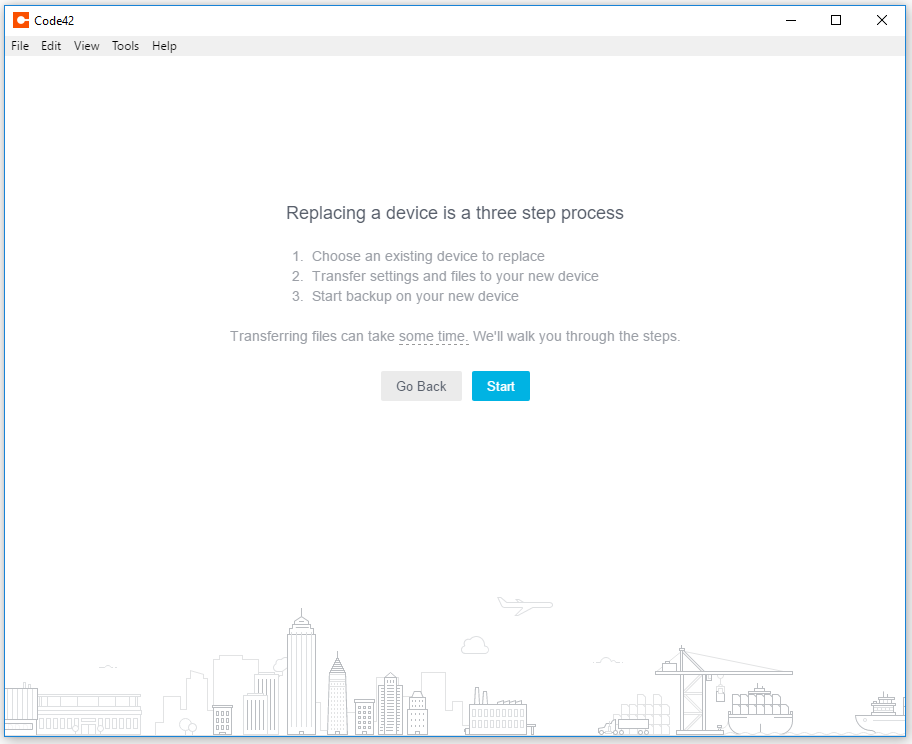912x744 pixels.
Task: Open the Help menu
Action: (x=164, y=46)
